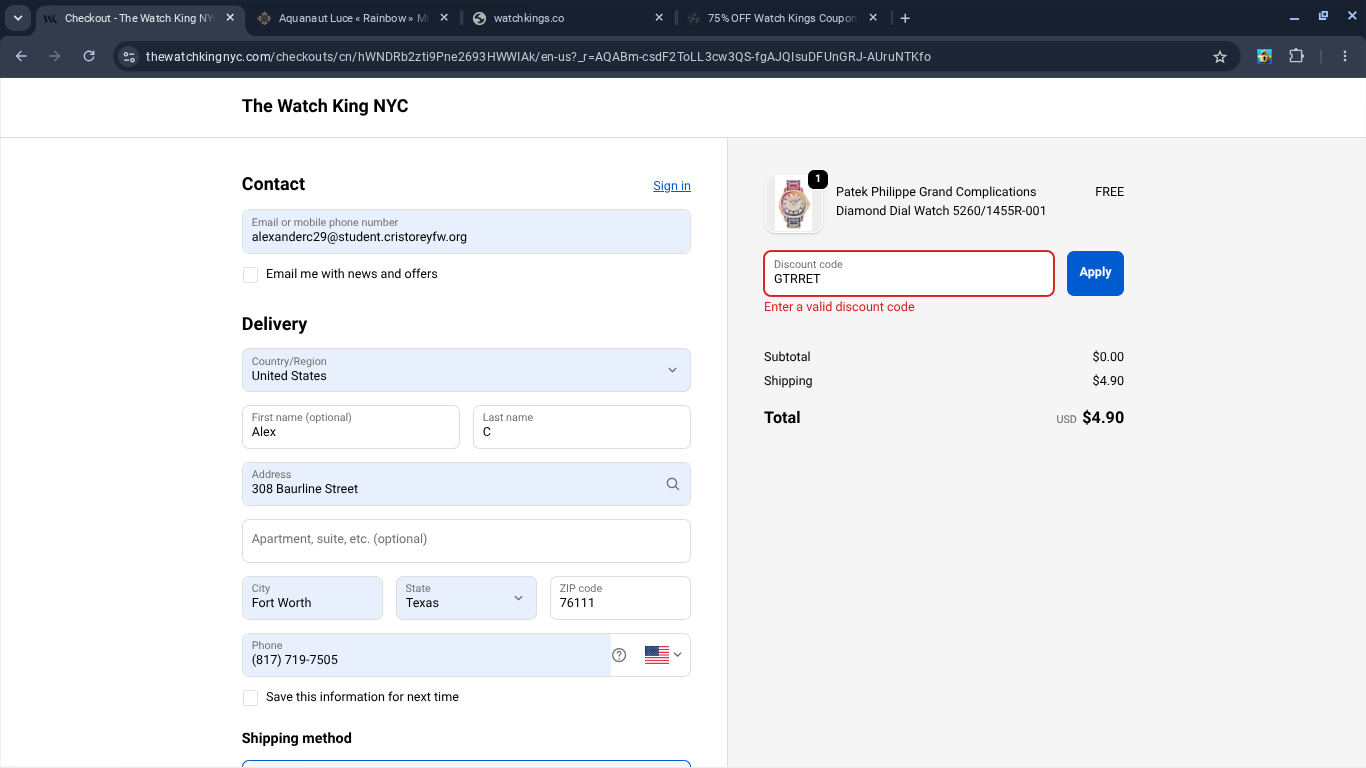Screen dimensions: 1366x768
Task: Click the Email or mobile phone number field
Action: click(x=466, y=231)
